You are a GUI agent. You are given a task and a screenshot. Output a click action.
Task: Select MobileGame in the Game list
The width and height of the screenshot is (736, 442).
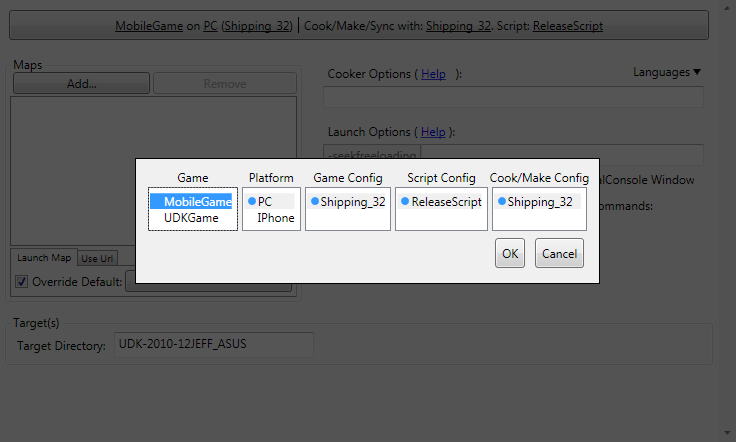point(192,201)
